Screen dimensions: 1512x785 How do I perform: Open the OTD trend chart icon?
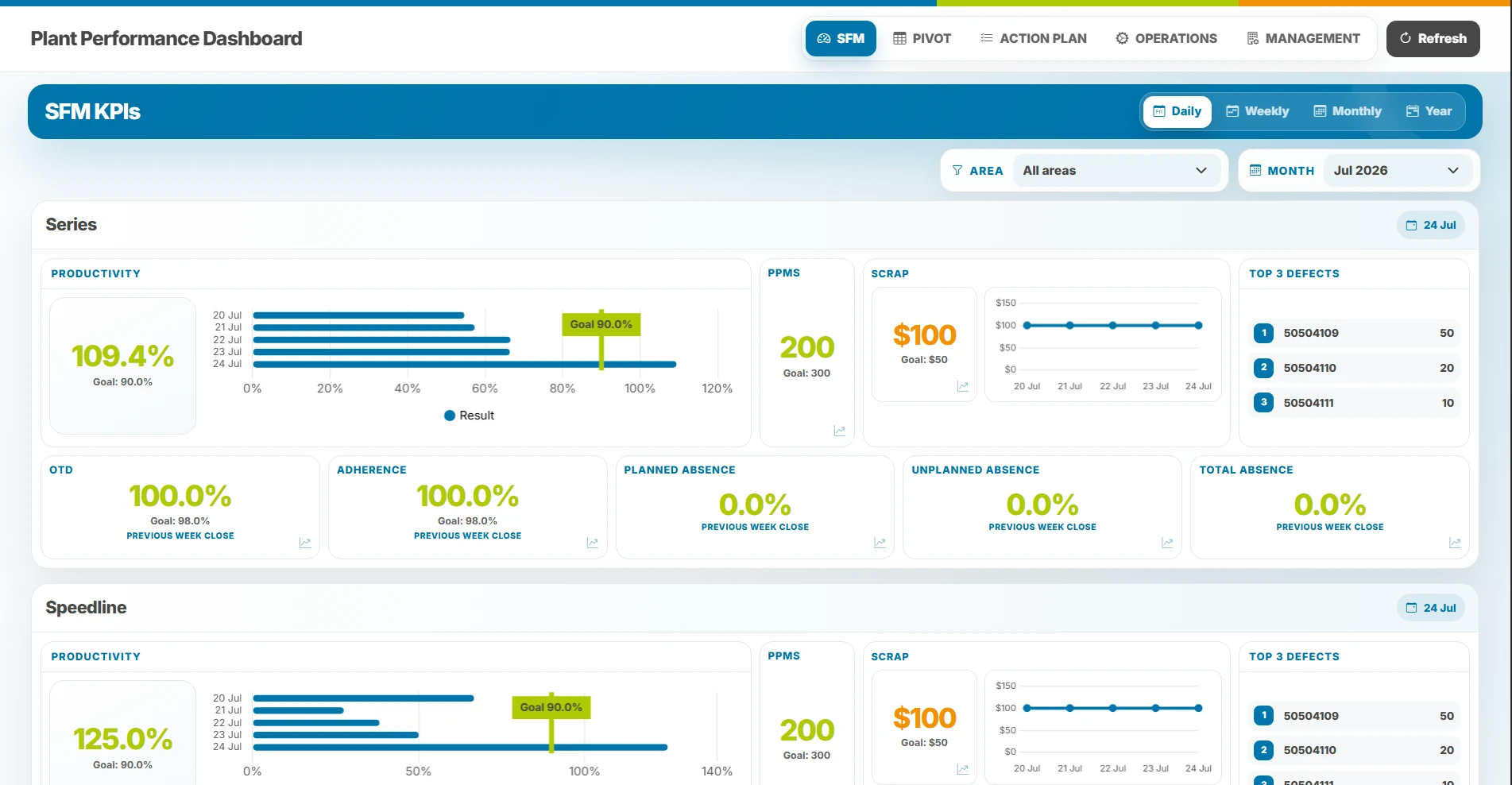click(305, 543)
